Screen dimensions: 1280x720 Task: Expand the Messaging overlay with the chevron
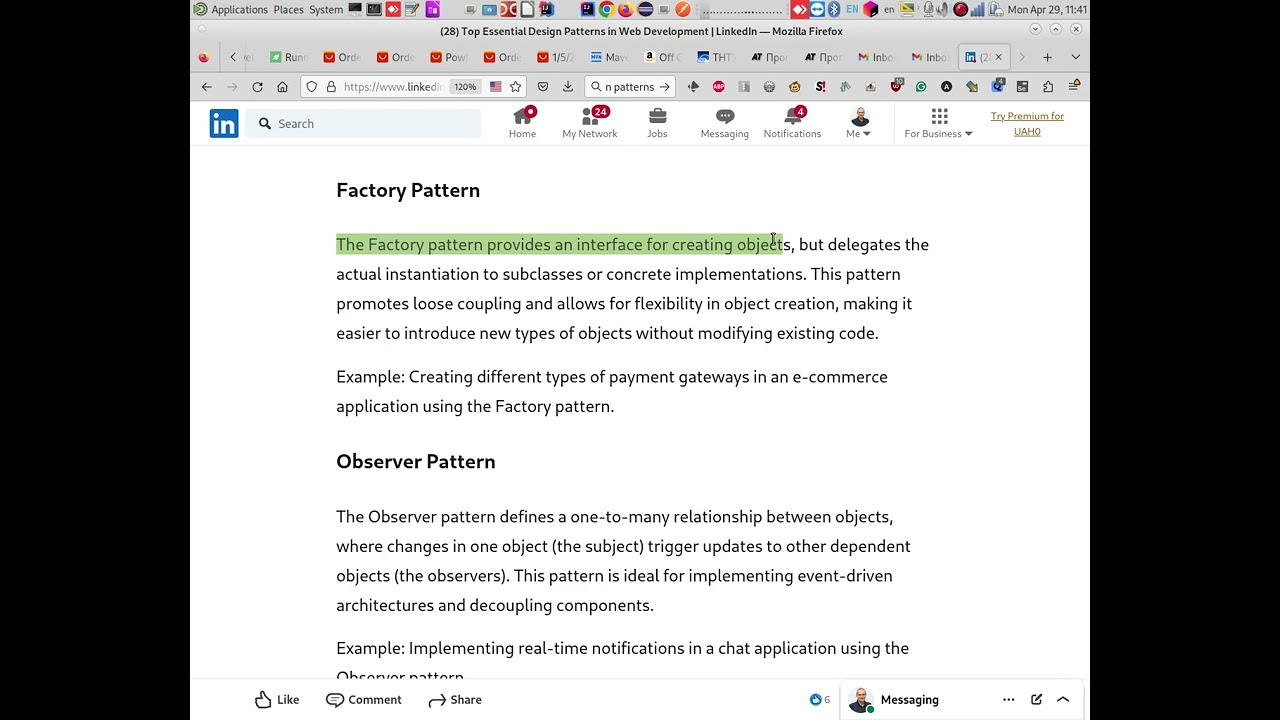pos(1063,700)
